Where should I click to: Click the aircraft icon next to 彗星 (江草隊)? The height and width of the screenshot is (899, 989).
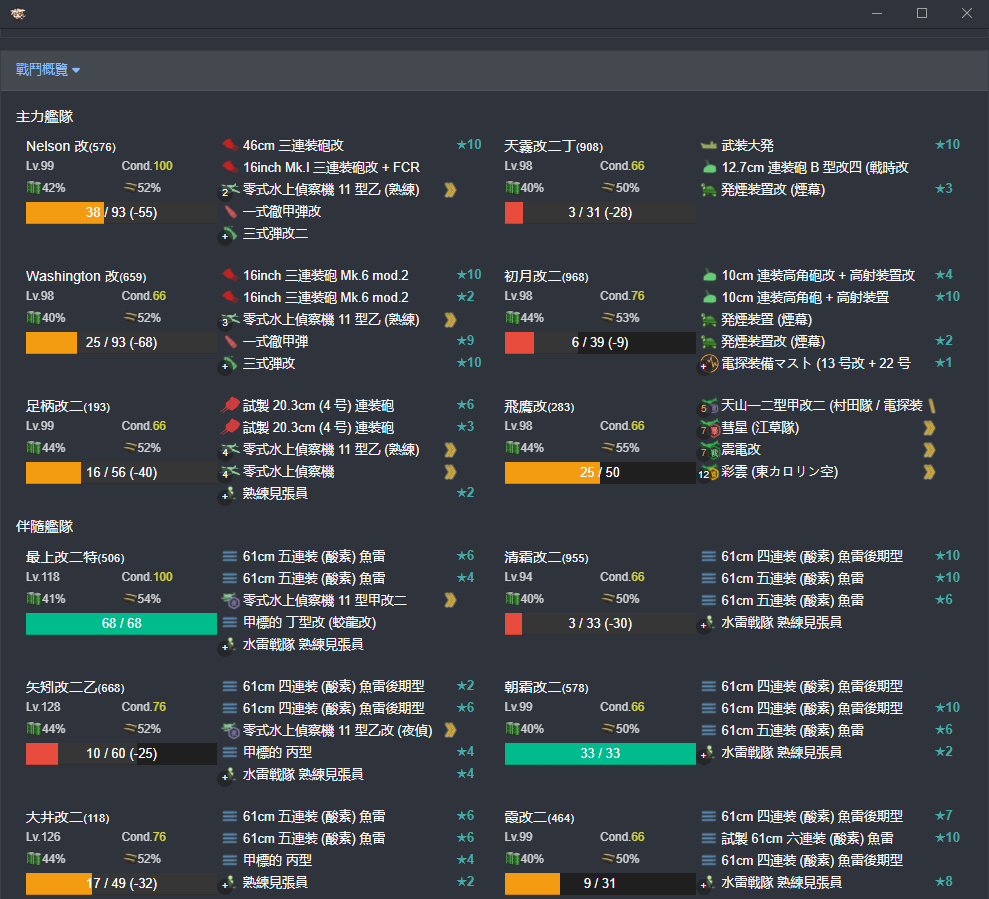pos(710,428)
